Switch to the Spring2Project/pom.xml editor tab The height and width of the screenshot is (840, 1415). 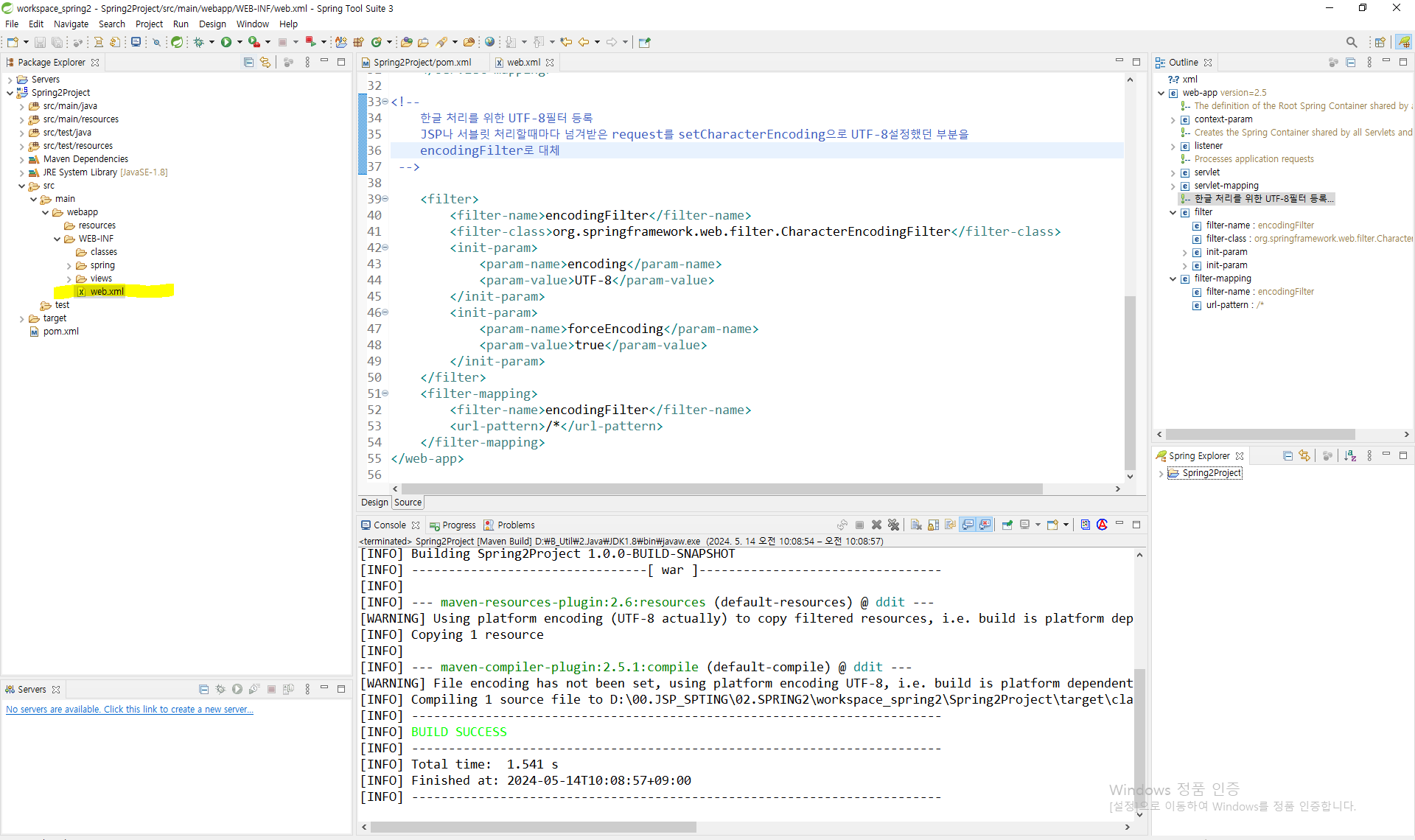(422, 63)
